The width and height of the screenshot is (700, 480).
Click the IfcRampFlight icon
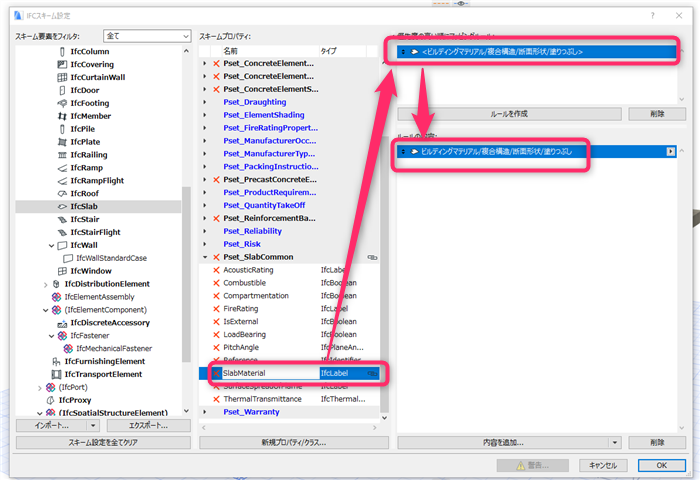pyautogui.click(x=62, y=181)
